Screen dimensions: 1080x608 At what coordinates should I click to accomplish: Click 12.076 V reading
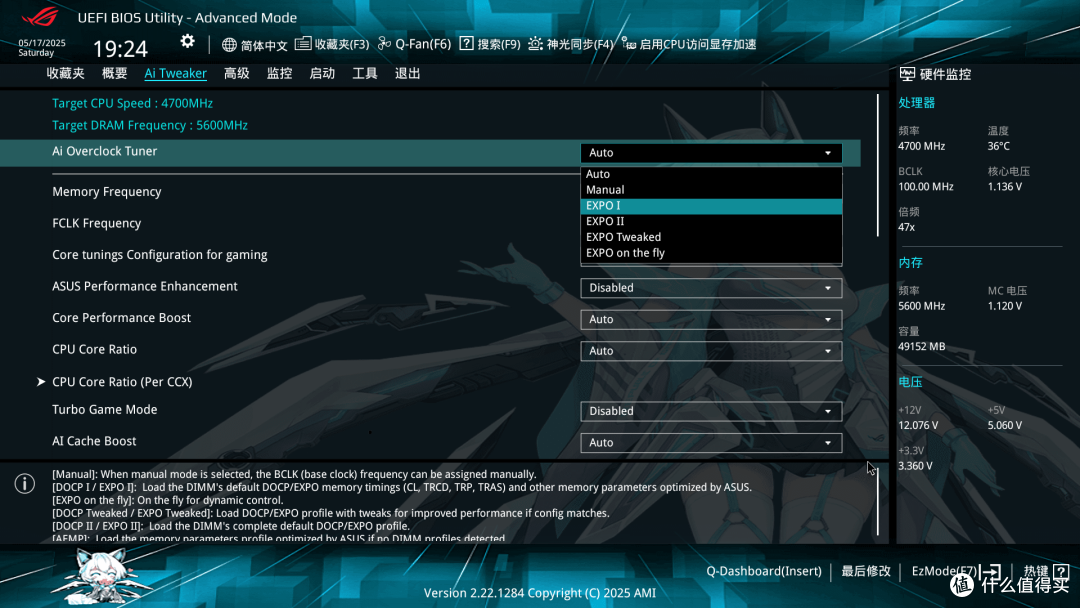[x=918, y=426]
